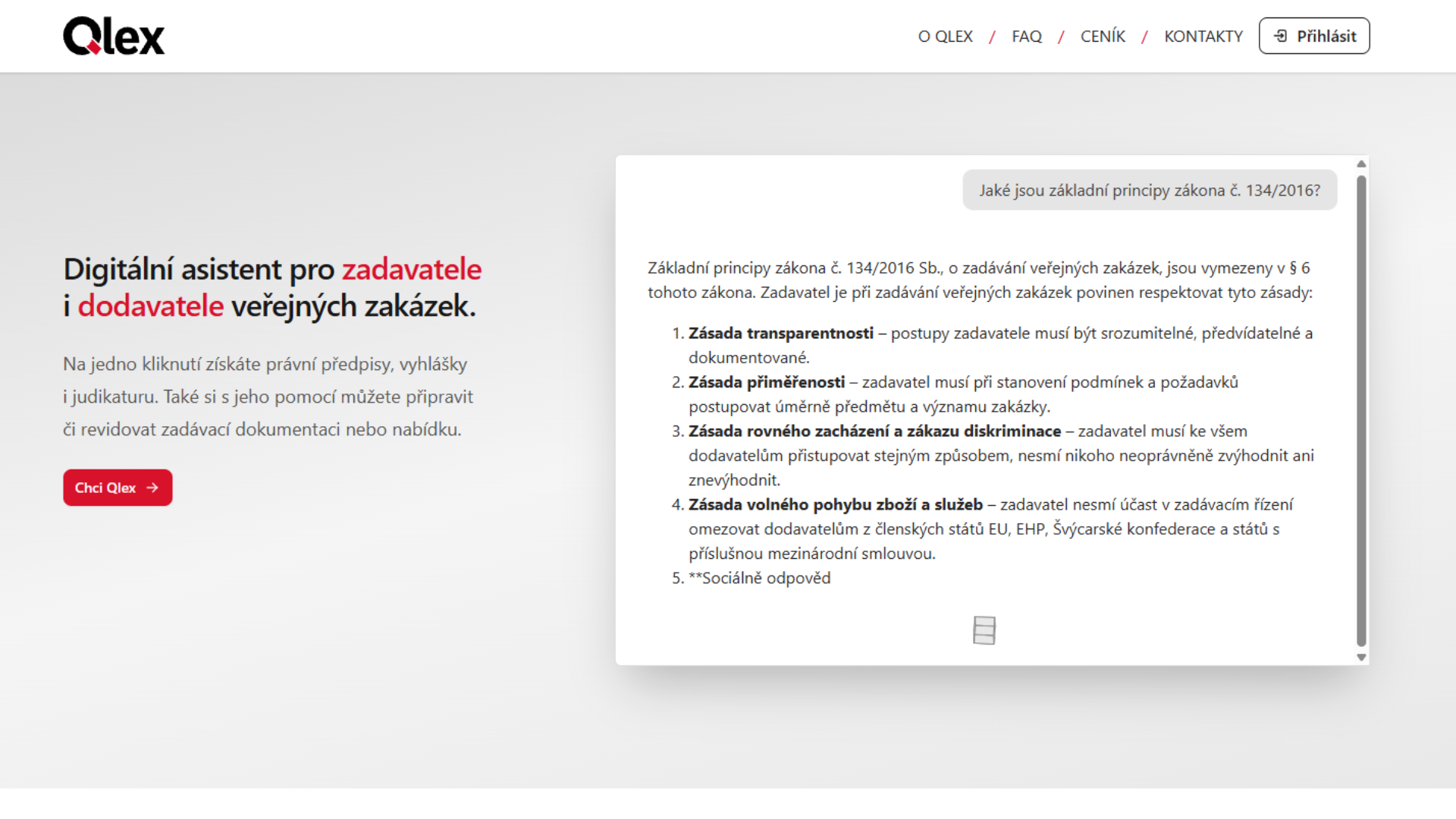1456x819 pixels.
Task: Click the question bubble about zákon 134/2016
Action: 1150,190
